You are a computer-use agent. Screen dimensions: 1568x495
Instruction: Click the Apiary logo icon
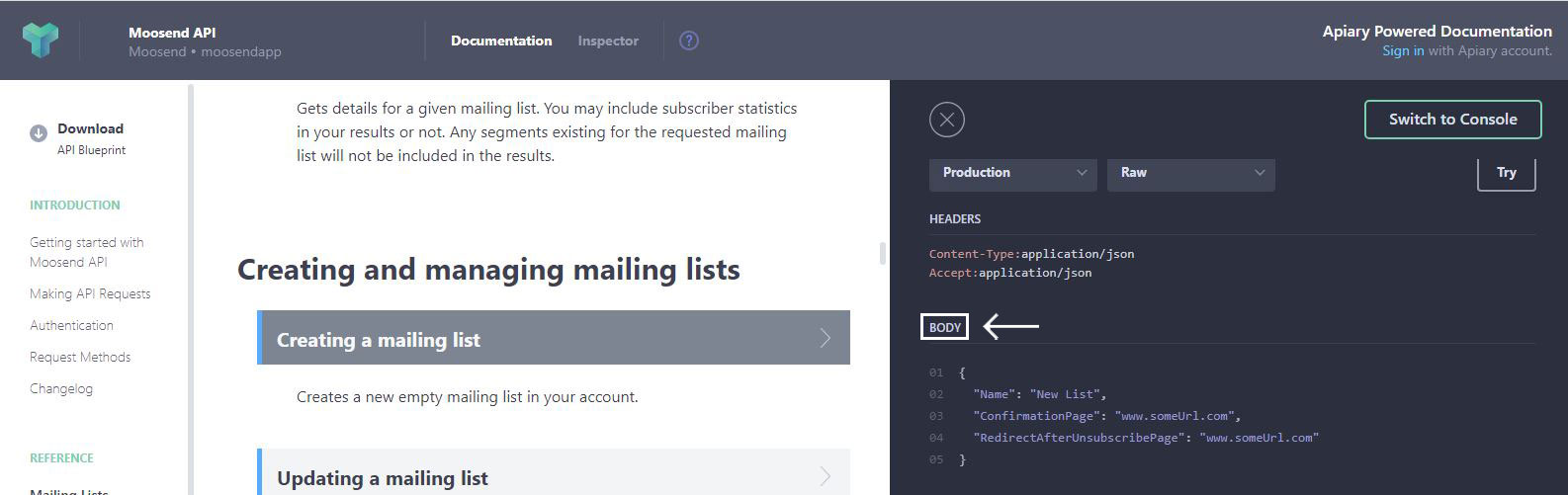[41, 40]
